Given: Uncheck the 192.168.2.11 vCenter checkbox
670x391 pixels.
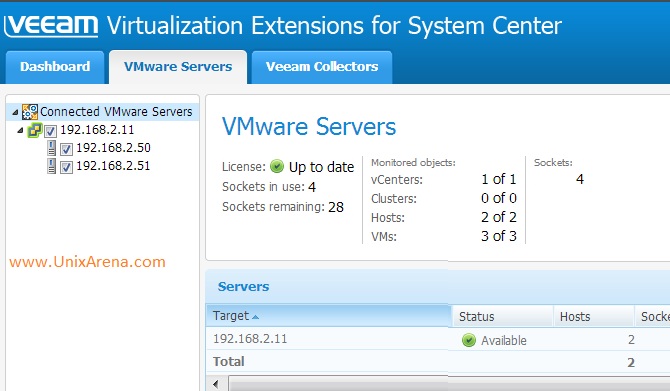Looking at the screenshot, I should coord(50,131).
